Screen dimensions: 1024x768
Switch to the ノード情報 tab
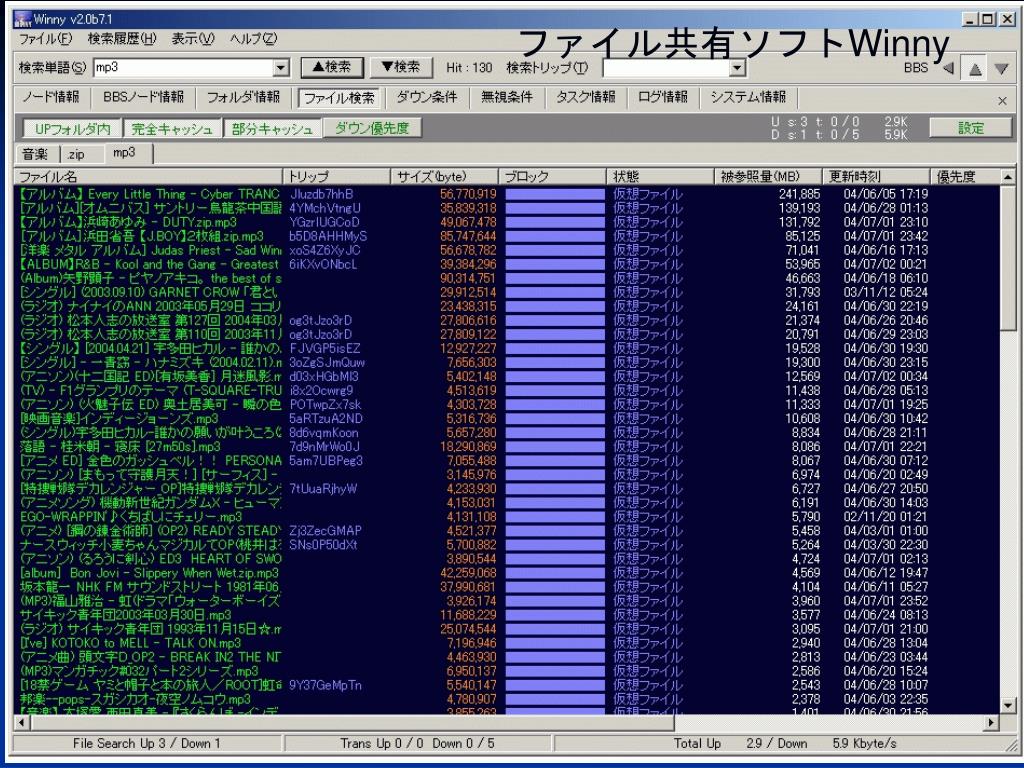[51, 97]
